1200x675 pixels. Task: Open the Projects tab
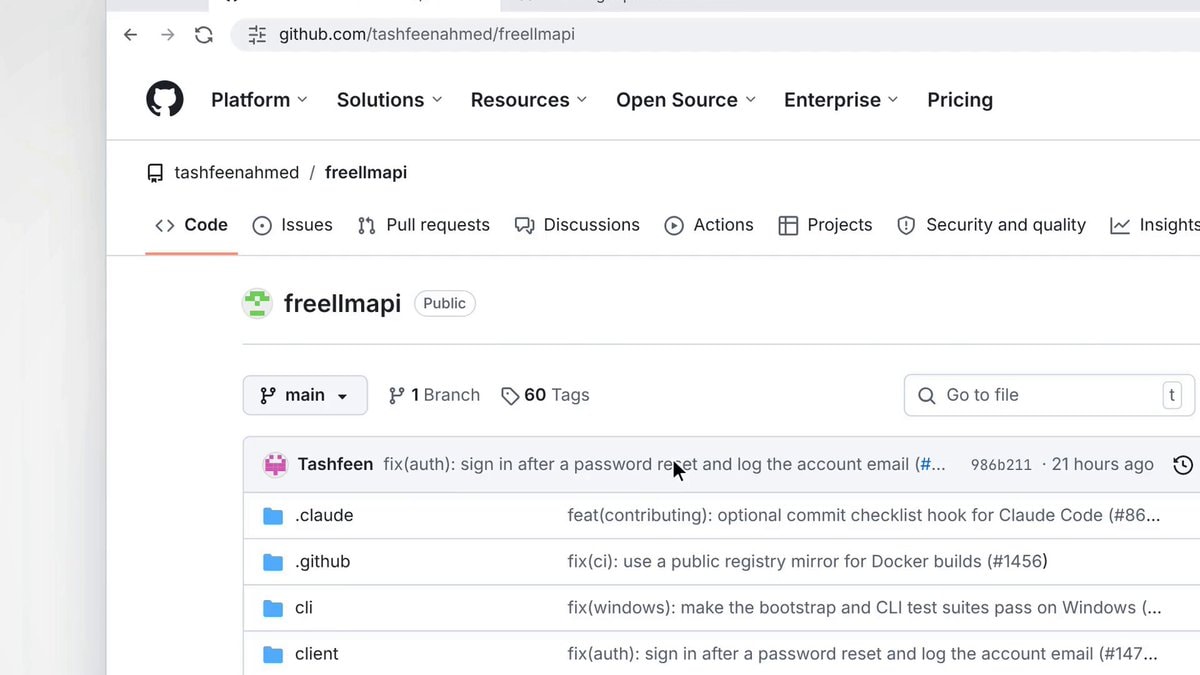(825, 225)
